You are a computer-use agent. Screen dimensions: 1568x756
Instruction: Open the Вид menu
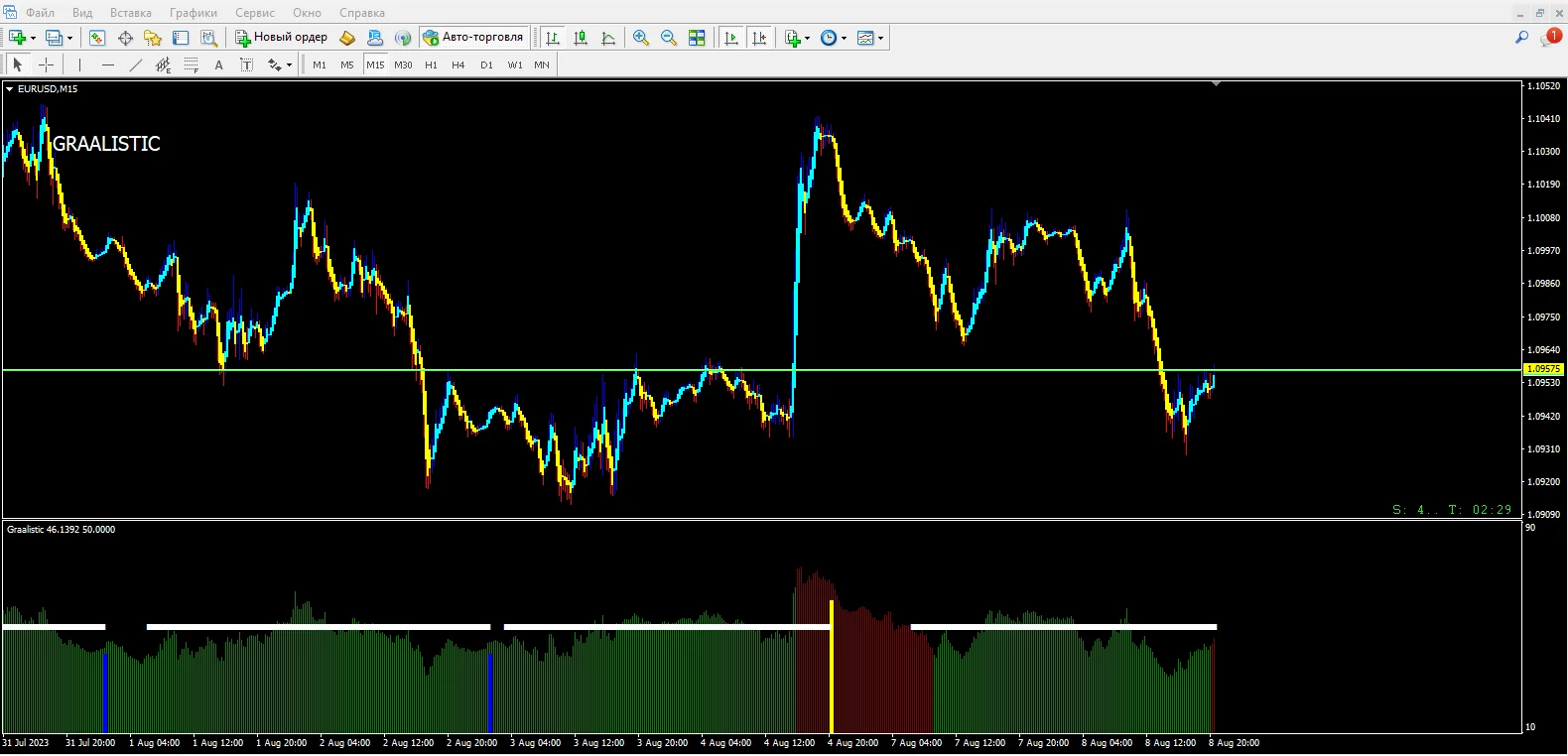pos(82,13)
